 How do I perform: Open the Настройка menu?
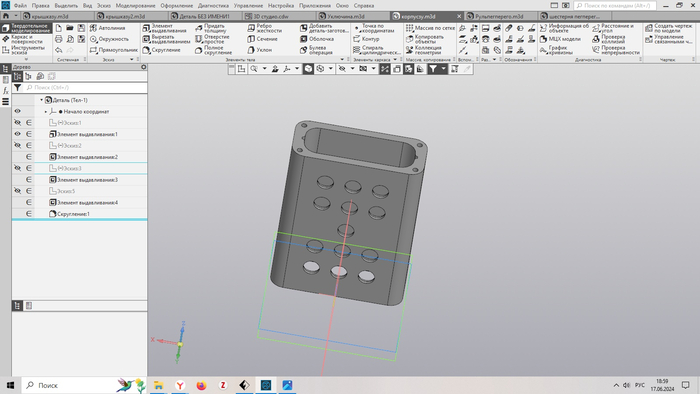pyautogui.click(x=281, y=6)
